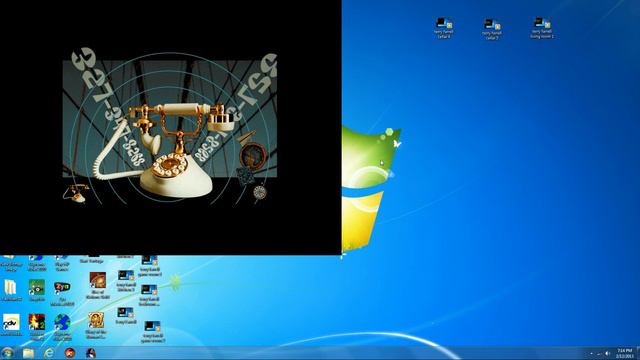Select the bottom-most Terry Farrell game room shortcut

(153, 331)
